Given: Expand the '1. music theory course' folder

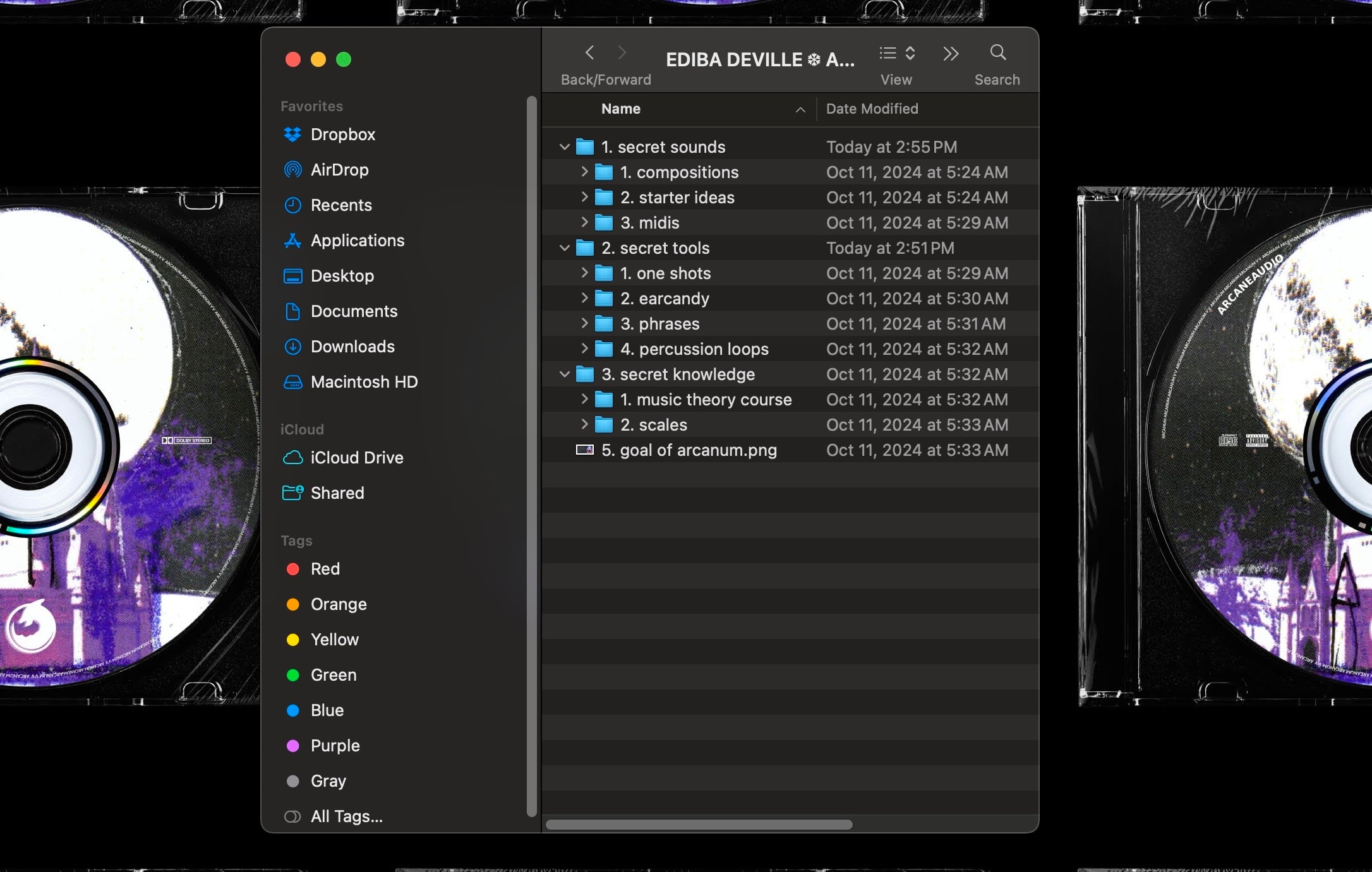Looking at the screenshot, I should click(x=584, y=399).
